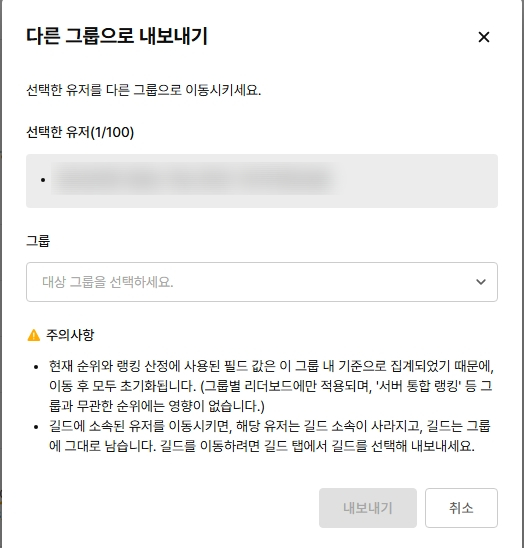Select the blurred user entry in list
524x548 pixels.
click(x=194, y=180)
